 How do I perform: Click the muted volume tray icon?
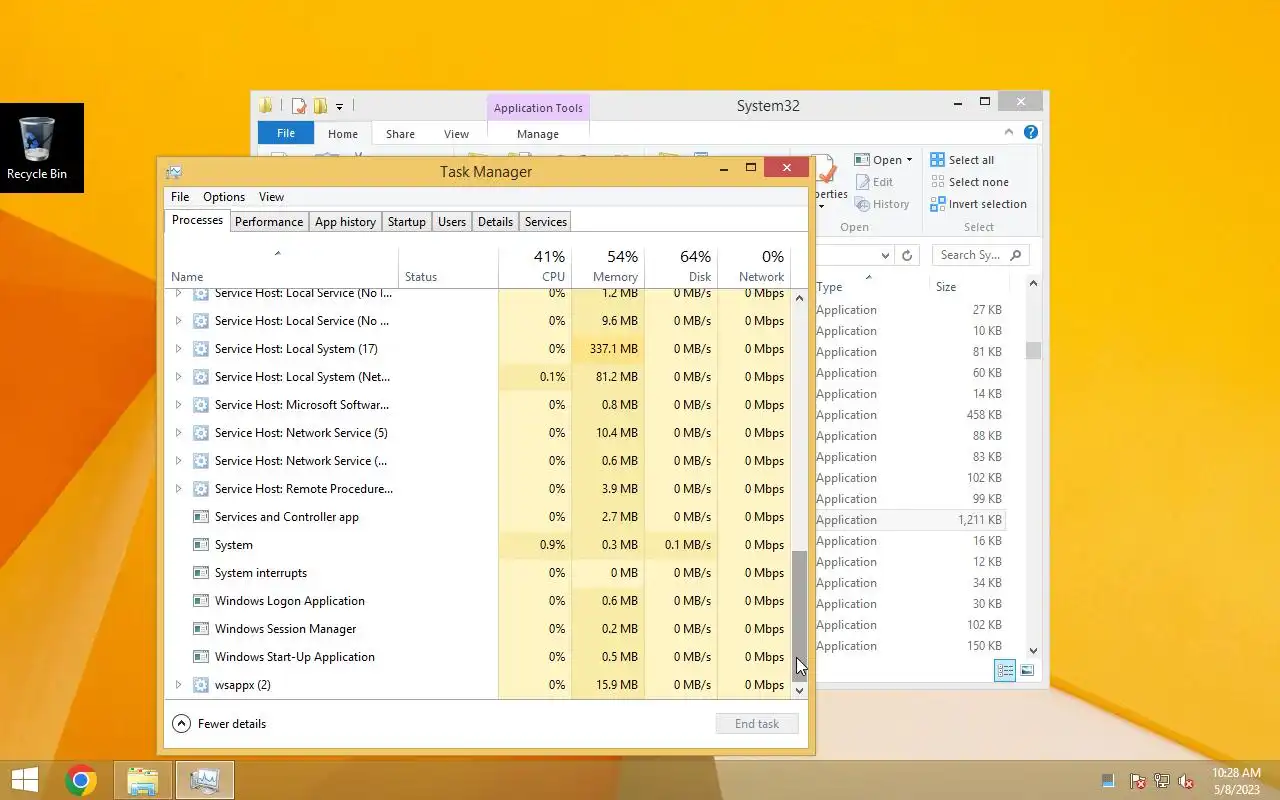click(1186, 781)
